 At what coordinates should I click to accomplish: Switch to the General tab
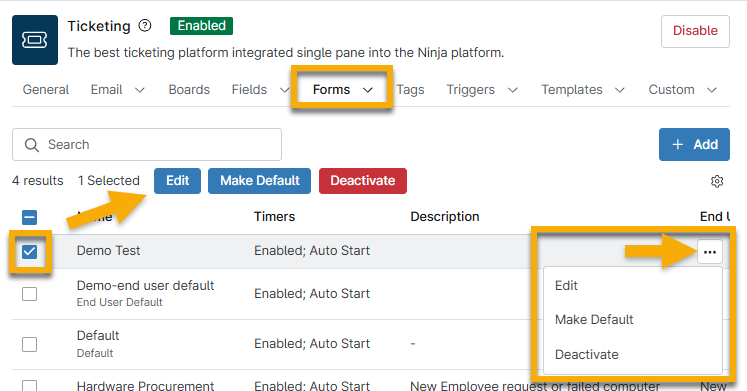pos(46,90)
